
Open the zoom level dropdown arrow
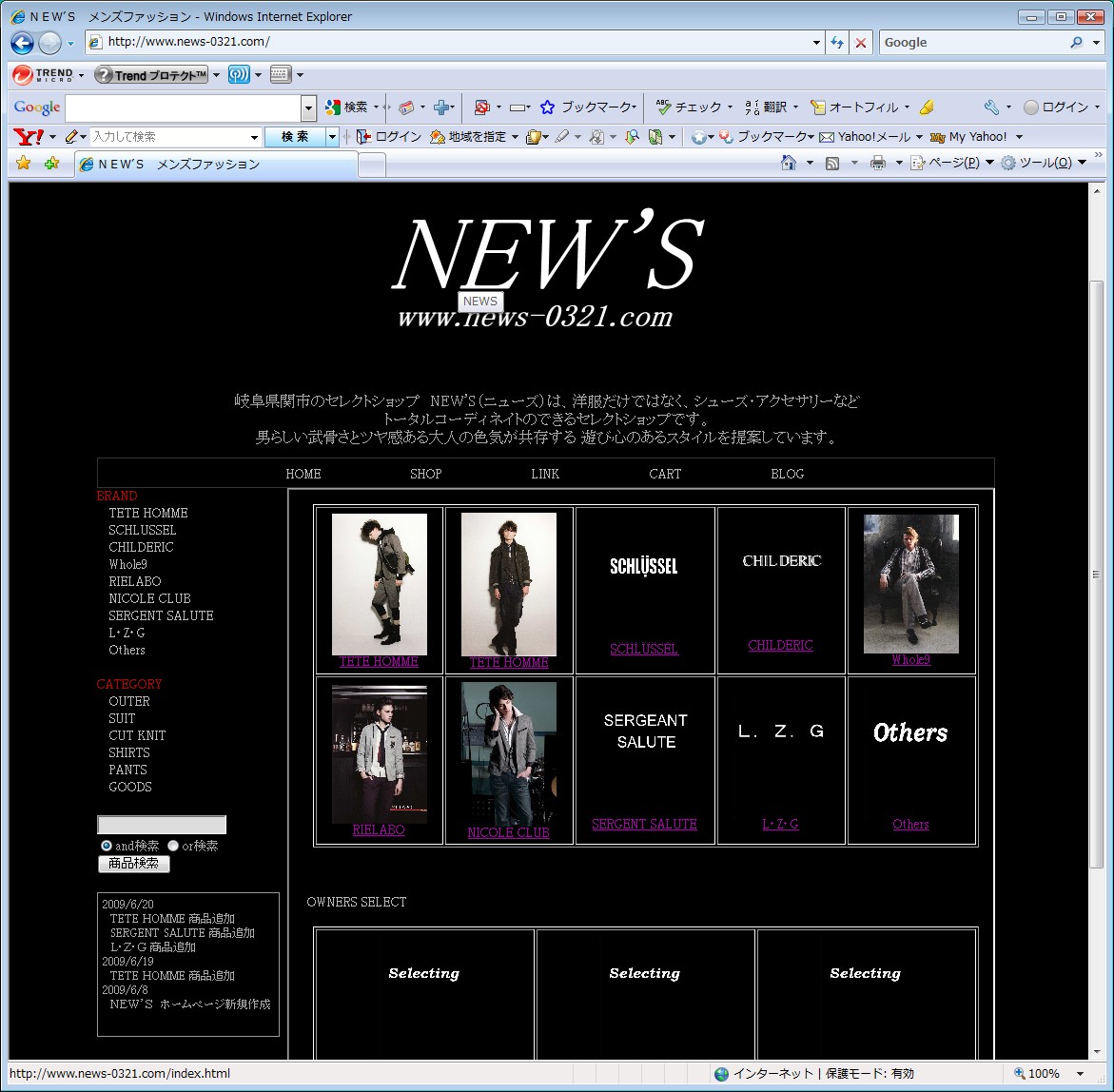pos(1080,1074)
